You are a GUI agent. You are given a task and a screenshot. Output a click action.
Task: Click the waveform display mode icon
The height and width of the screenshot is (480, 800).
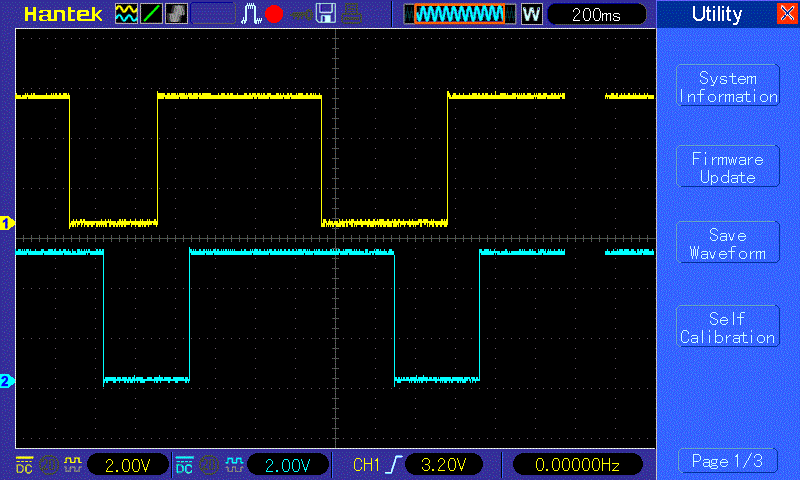point(127,14)
